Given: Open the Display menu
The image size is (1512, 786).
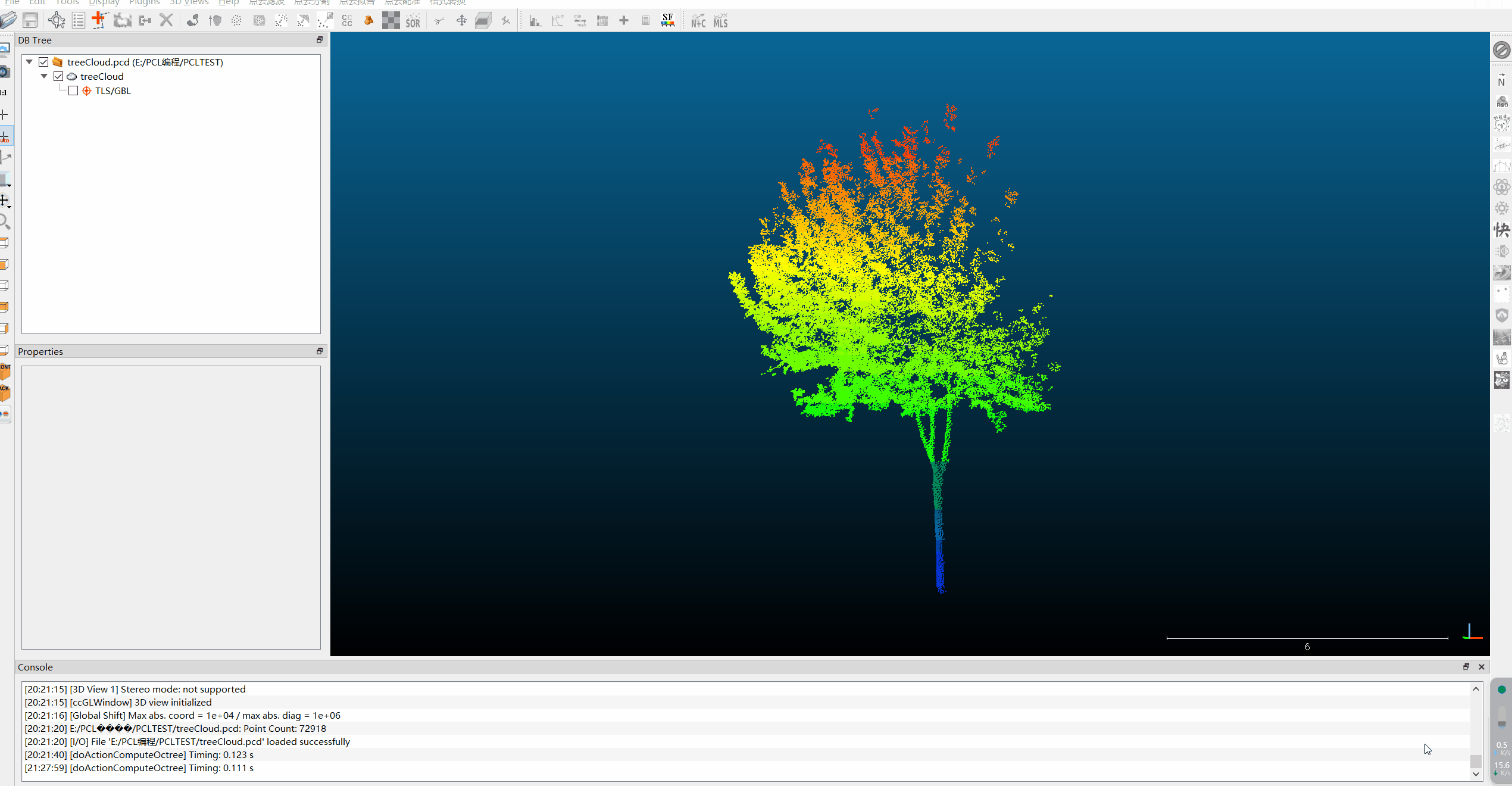Looking at the screenshot, I should [104, 2].
